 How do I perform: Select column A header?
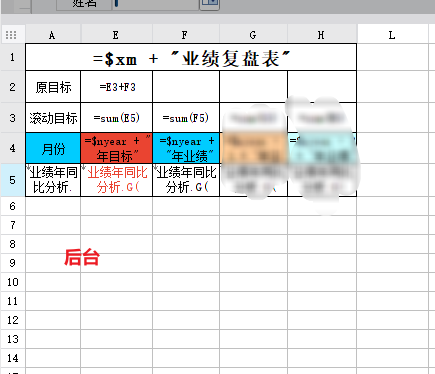pyautogui.click(x=53, y=35)
